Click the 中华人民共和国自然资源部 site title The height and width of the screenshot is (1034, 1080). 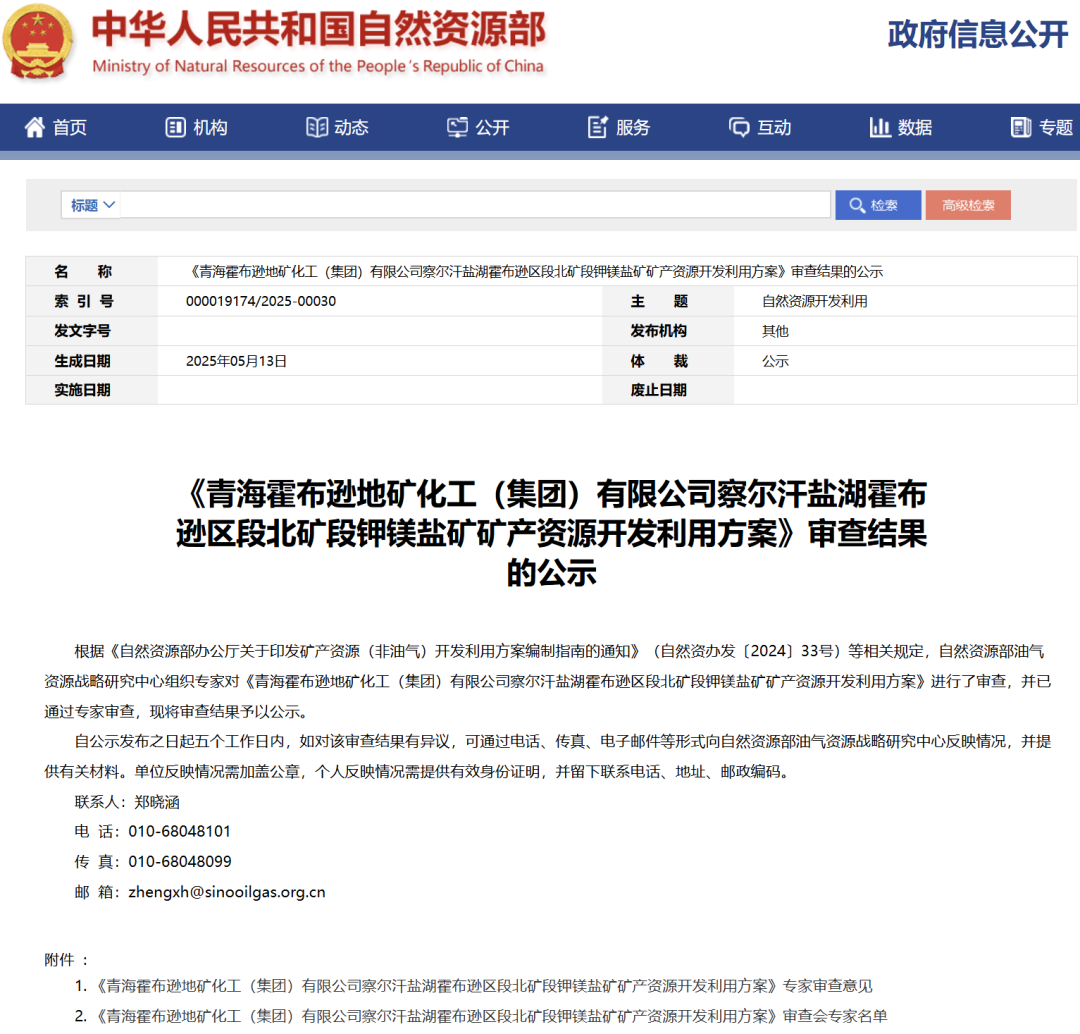pyautogui.click(x=318, y=29)
